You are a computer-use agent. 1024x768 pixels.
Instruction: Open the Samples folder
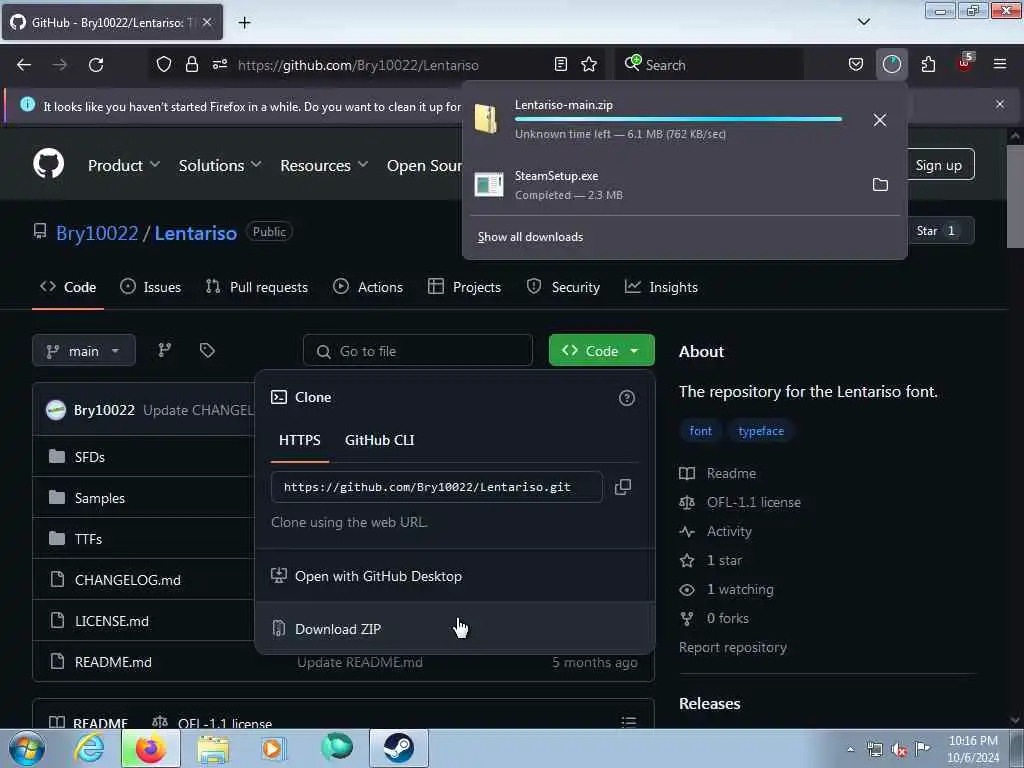point(99,498)
